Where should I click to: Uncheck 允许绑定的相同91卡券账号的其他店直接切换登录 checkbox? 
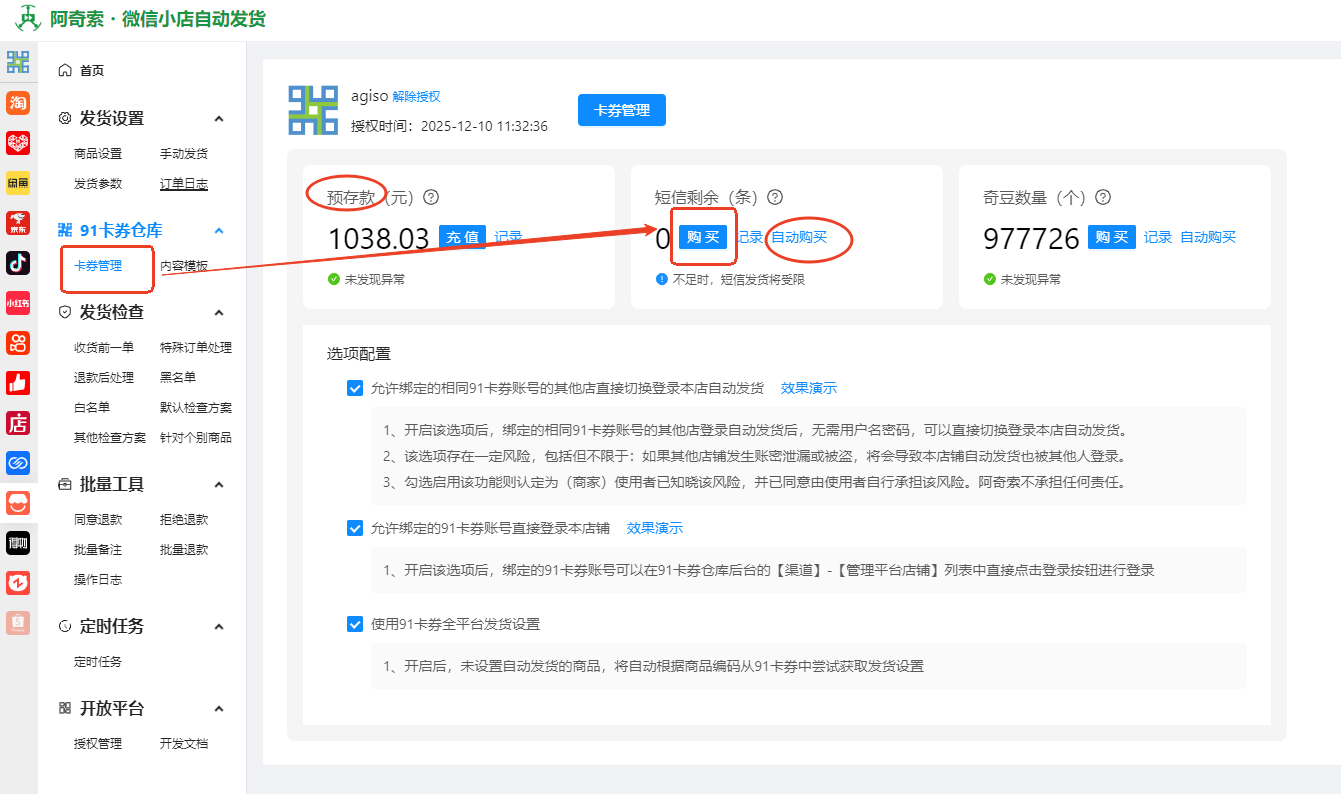[355, 388]
